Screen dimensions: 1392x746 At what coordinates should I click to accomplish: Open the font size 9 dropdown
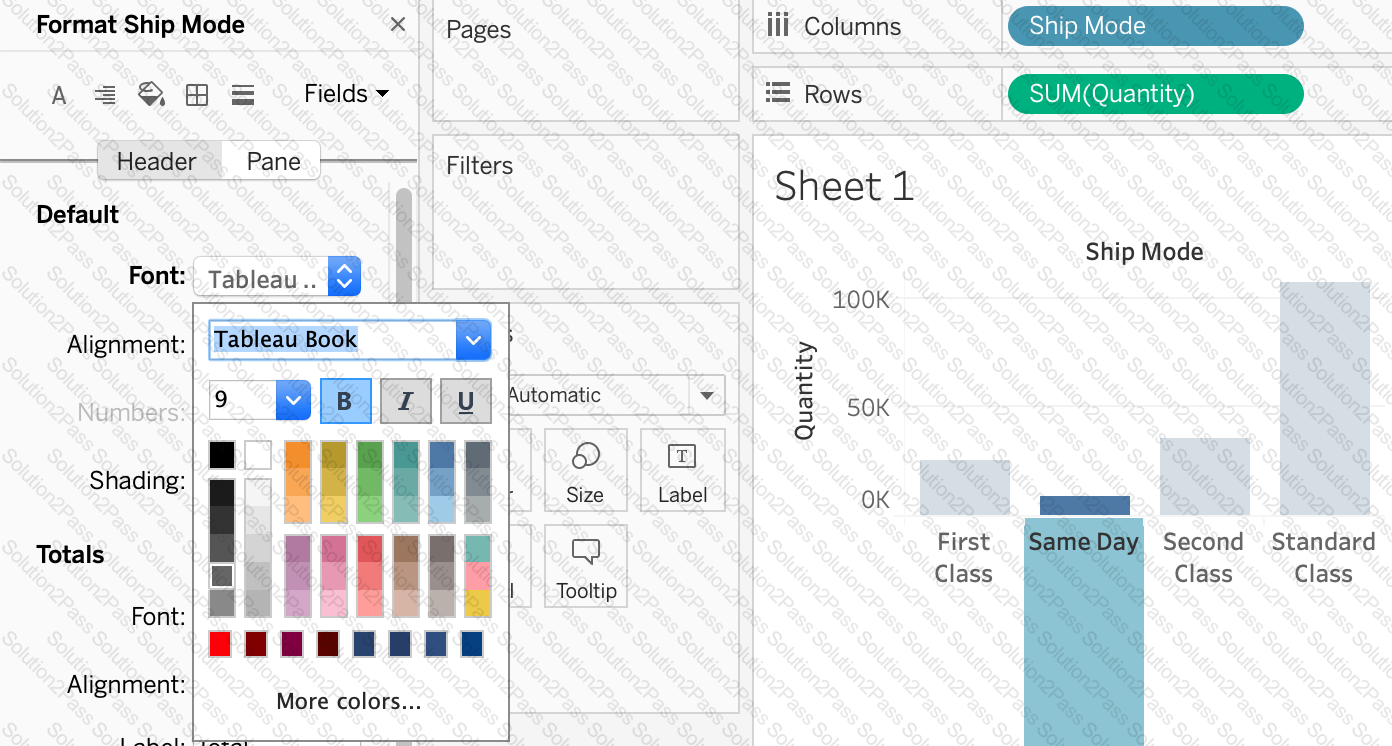click(x=292, y=401)
